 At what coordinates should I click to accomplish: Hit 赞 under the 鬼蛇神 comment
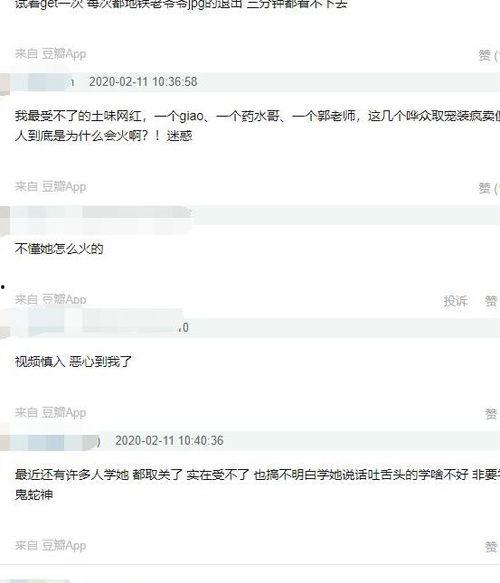(x=491, y=547)
